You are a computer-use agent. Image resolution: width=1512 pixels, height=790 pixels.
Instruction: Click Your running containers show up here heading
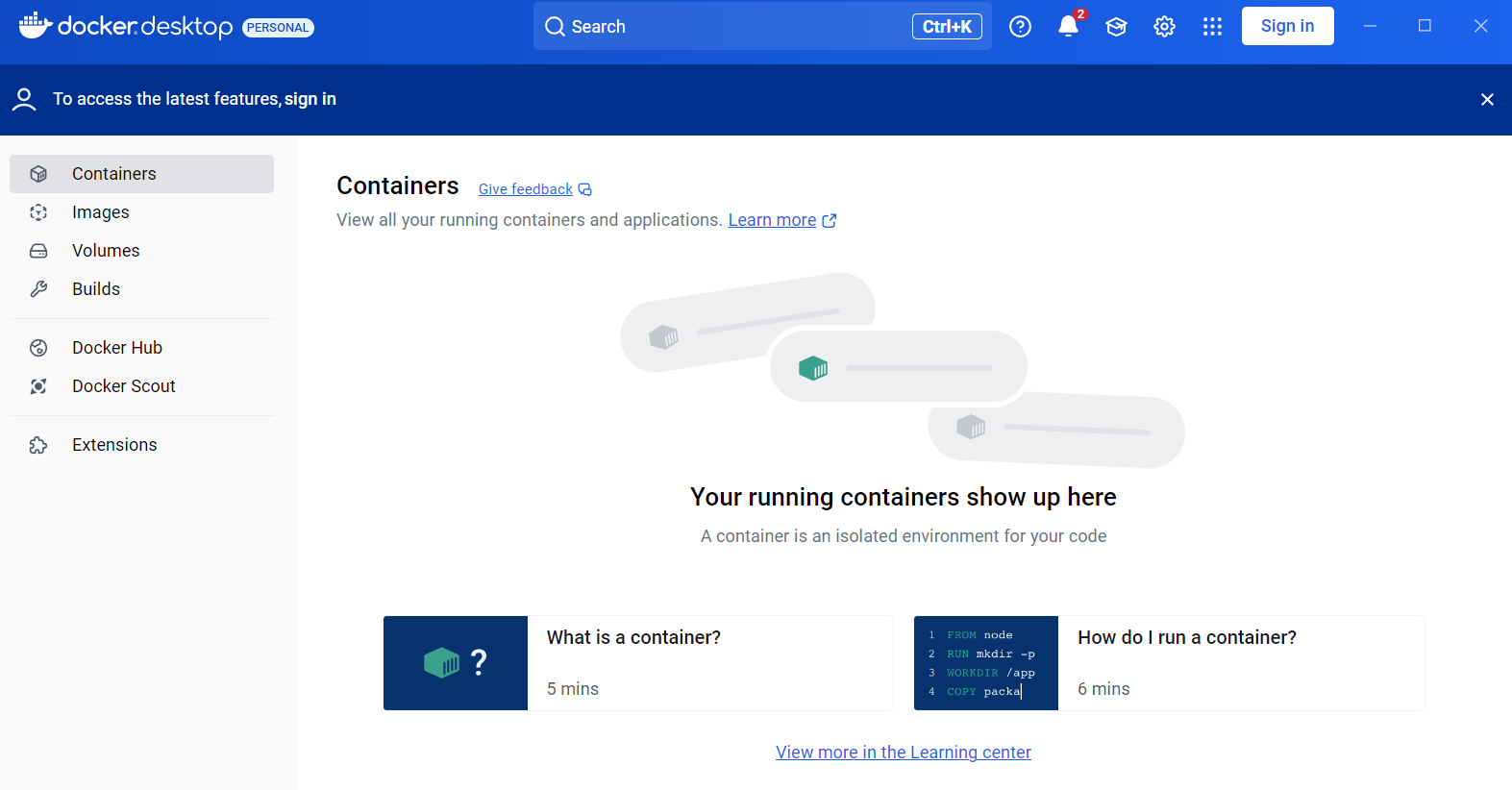tap(904, 497)
